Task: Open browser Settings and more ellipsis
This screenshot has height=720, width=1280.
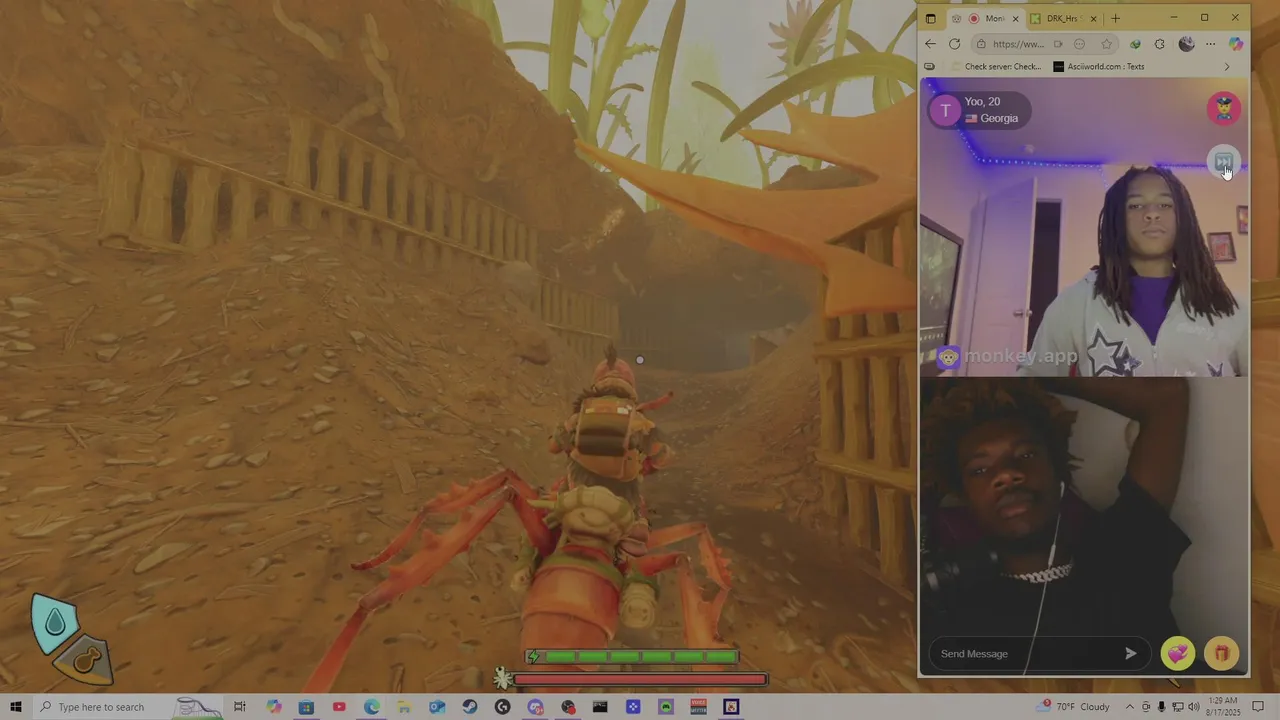Action: (x=1211, y=44)
